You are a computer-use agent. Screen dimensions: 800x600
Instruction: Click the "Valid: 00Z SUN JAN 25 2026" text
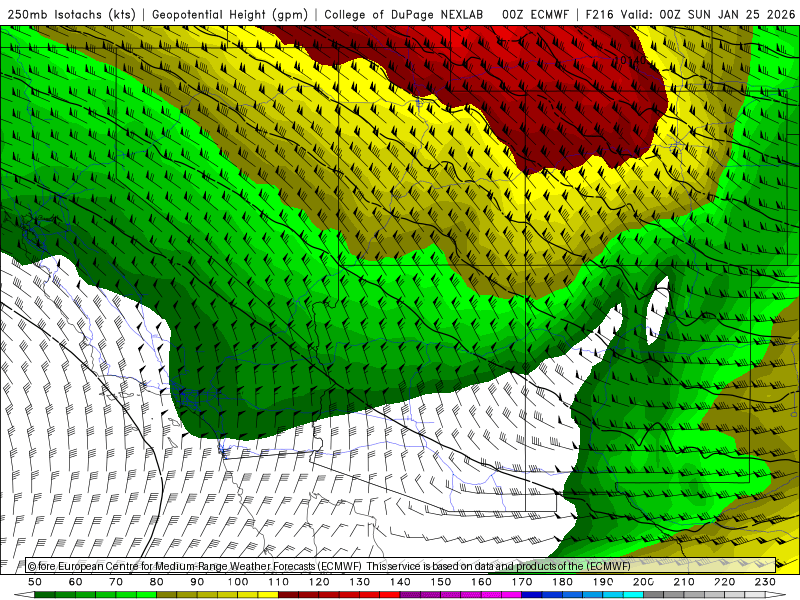coord(708,14)
